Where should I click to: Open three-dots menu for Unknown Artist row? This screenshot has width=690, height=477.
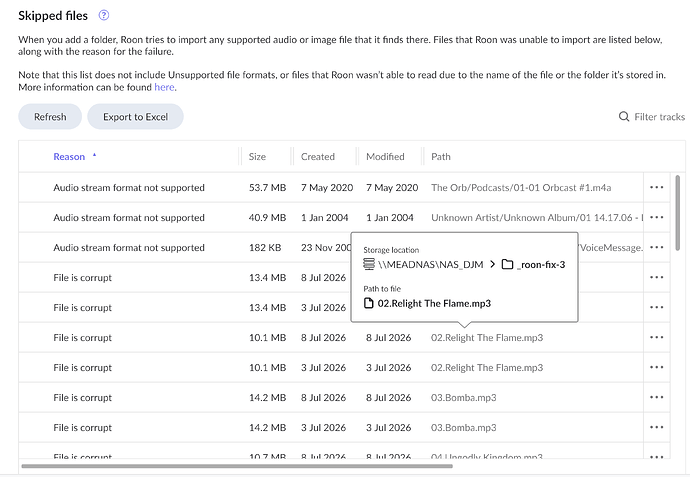[x=657, y=217]
